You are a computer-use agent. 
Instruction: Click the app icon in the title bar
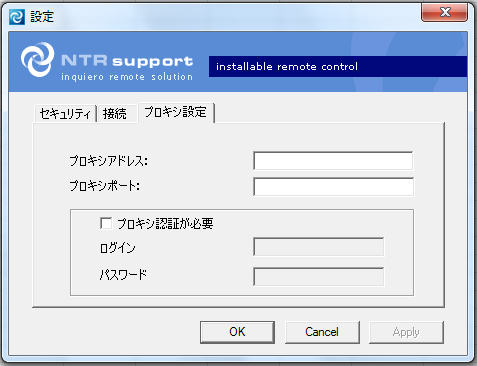(x=17, y=17)
